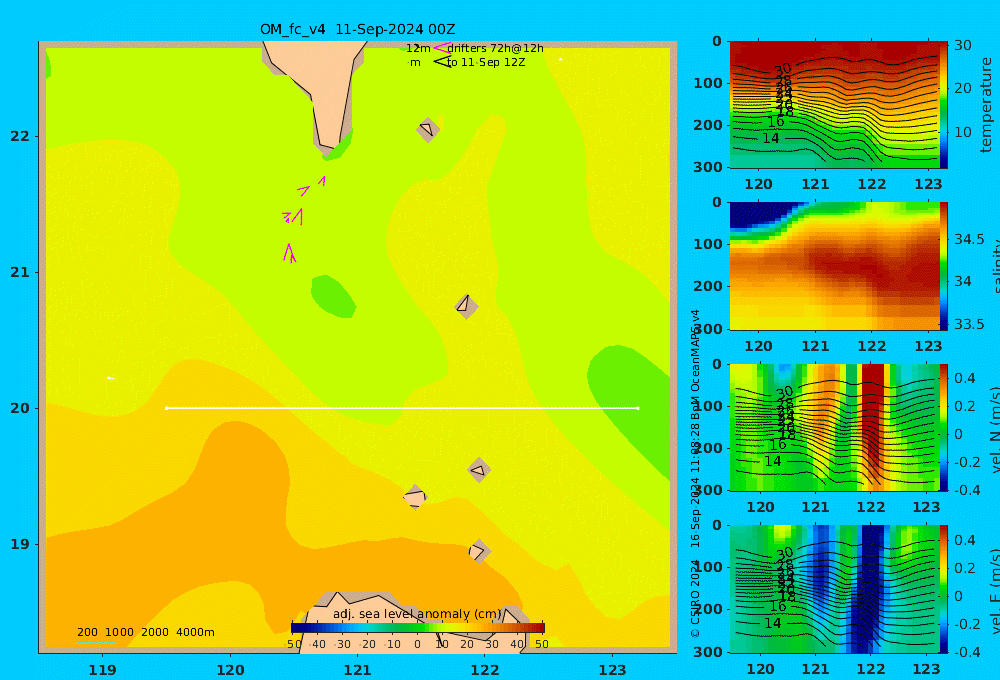Open the temperature section plot
This screenshot has height=680, width=1000.
(x=834, y=105)
